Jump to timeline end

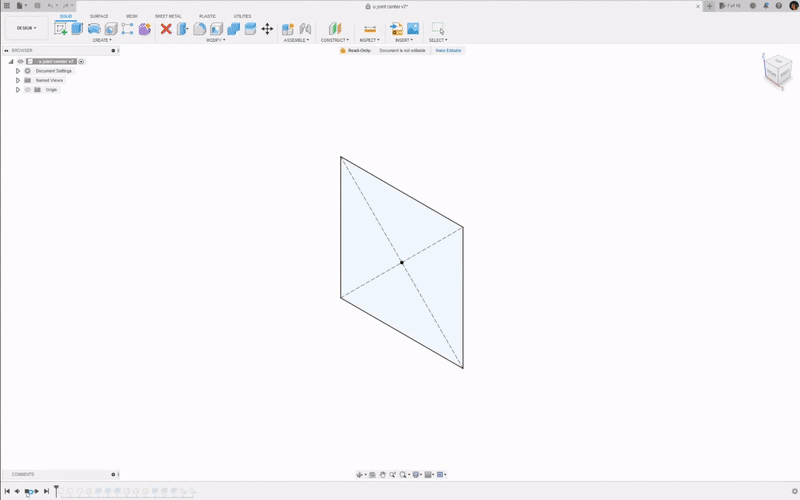click(46, 491)
